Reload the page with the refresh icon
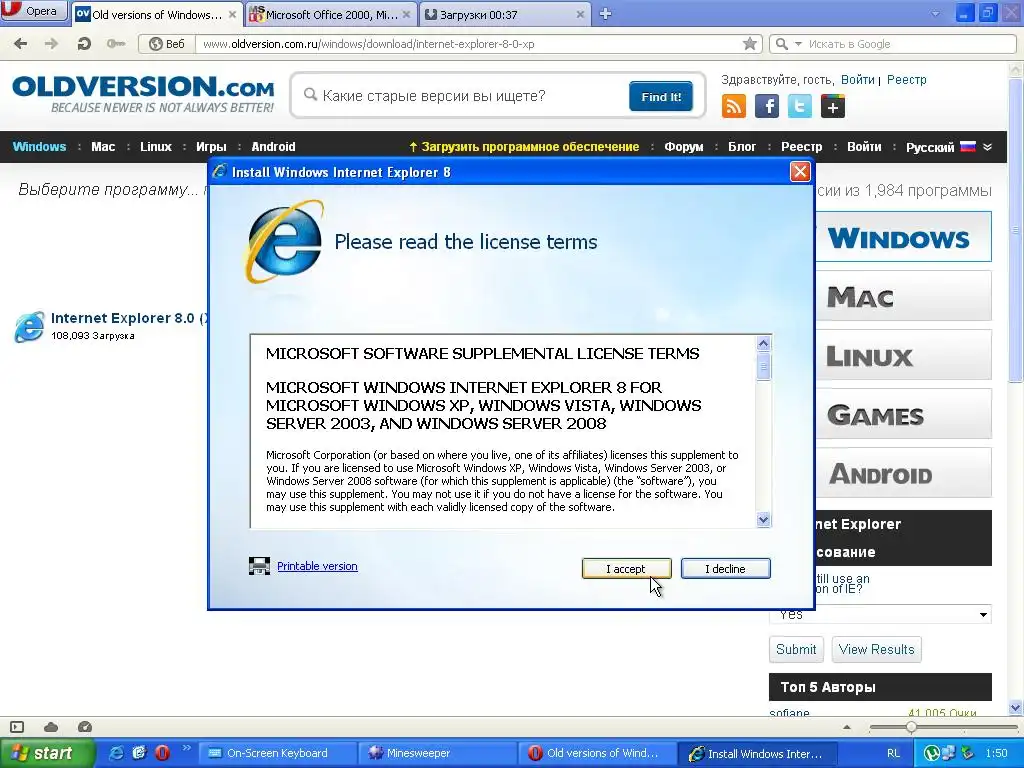The image size is (1024, 768). click(x=84, y=44)
